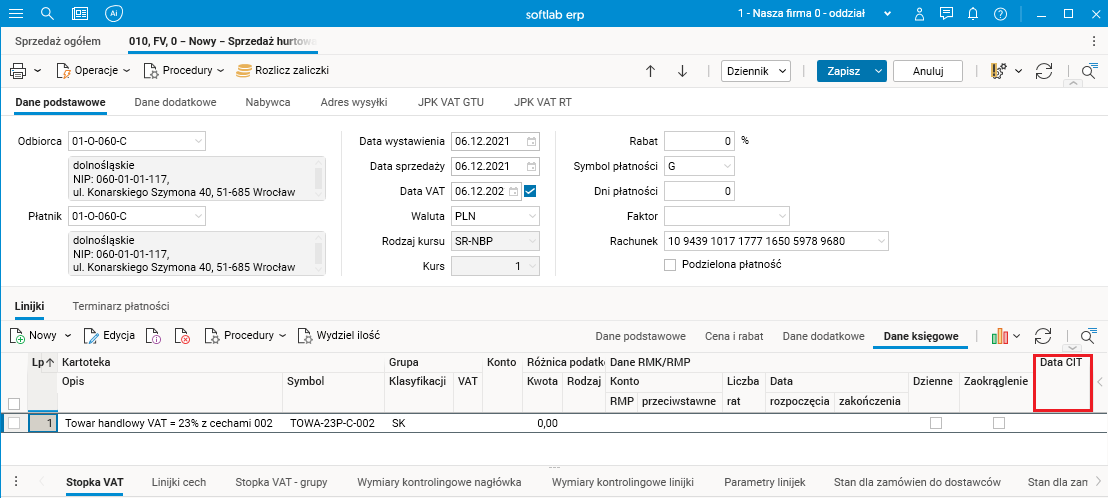Screen dimensions: 1108x498
Task: Open the user profile icon
Action: coord(919,13)
